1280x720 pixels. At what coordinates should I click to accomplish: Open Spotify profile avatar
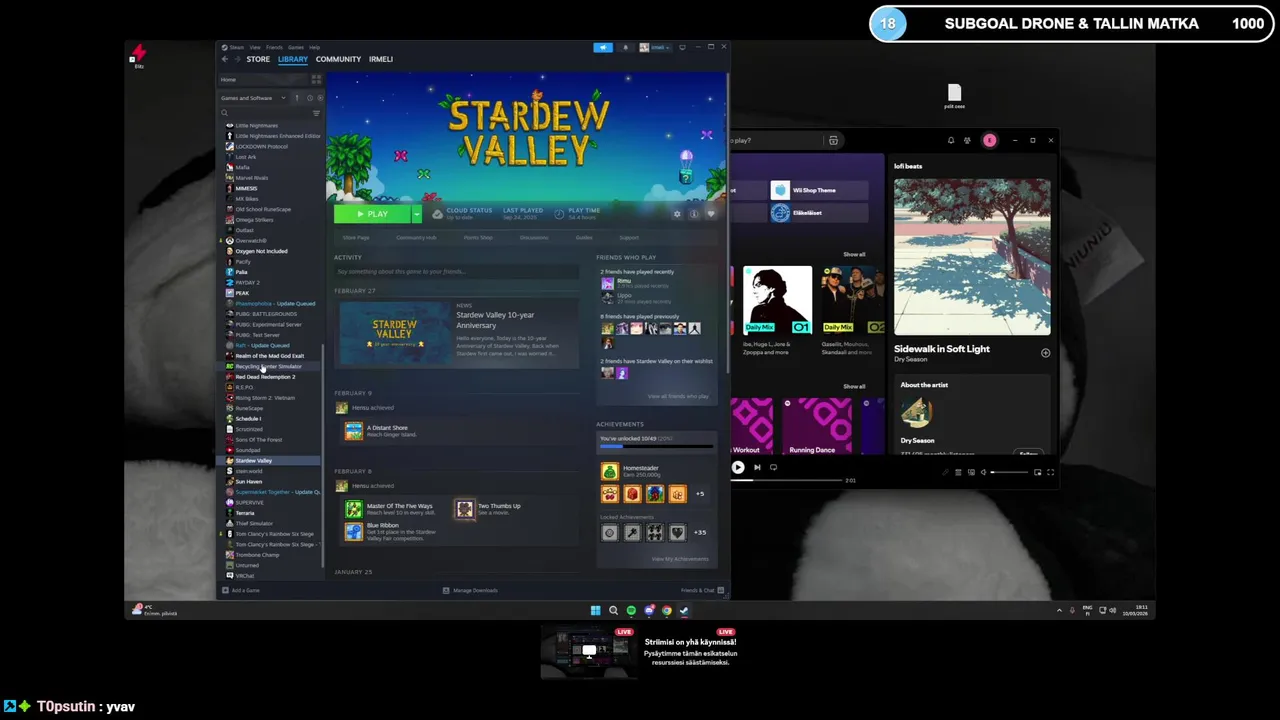pos(990,140)
